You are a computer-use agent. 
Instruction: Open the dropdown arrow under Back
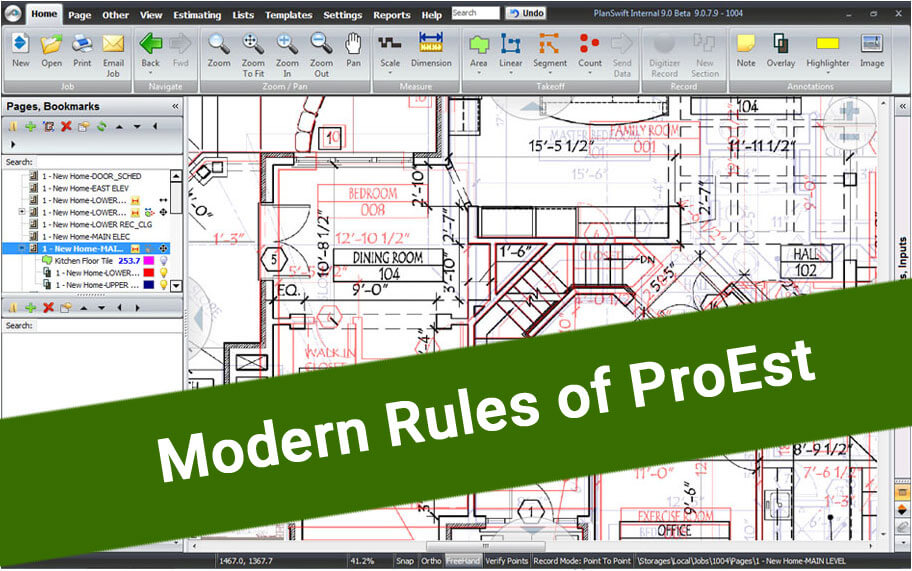pyautogui.click(x=150, y=73)
